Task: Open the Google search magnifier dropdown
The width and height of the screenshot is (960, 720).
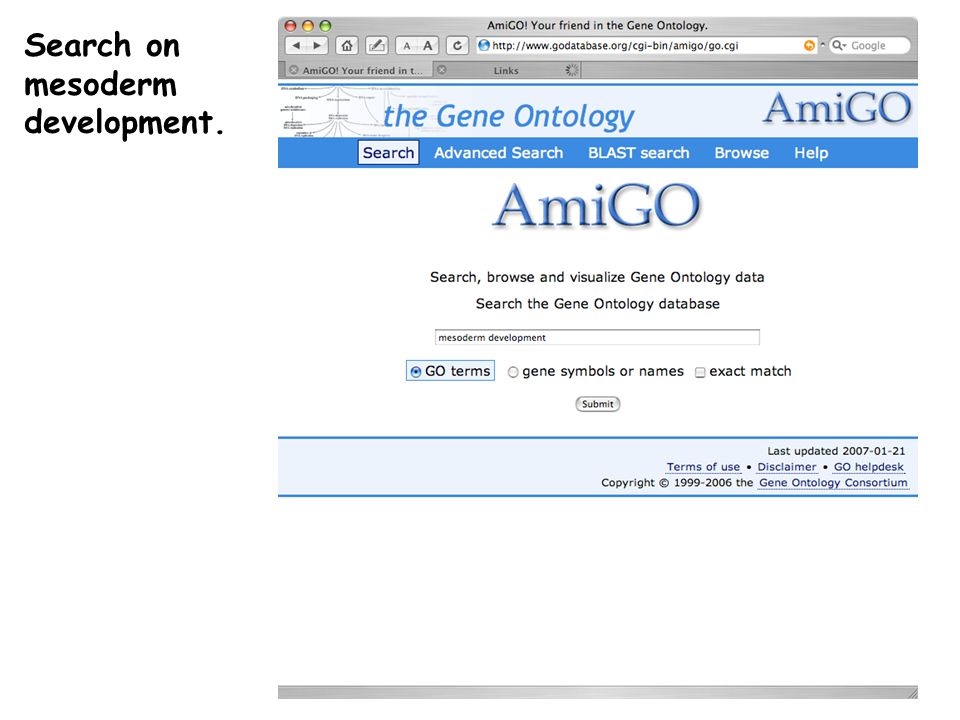Action: click(839, 45)
